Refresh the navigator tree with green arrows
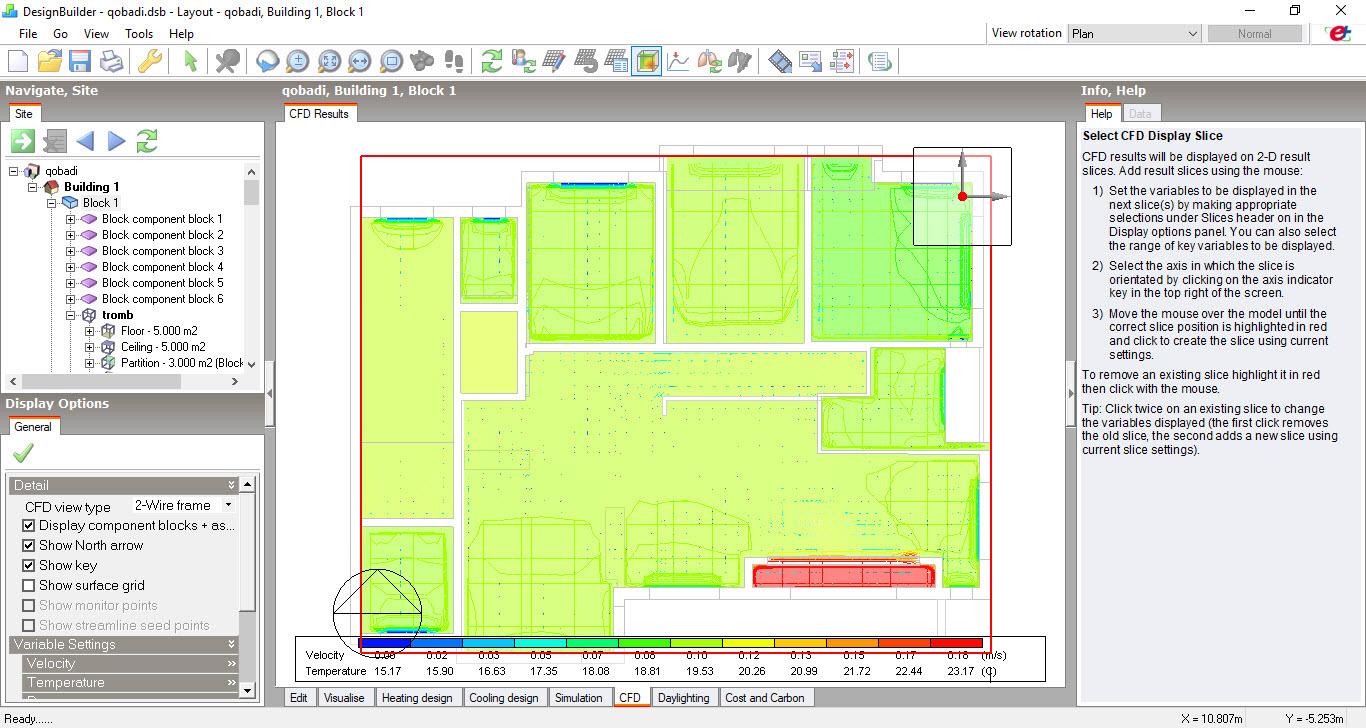 pyautogui.click(x=147, y=141)
